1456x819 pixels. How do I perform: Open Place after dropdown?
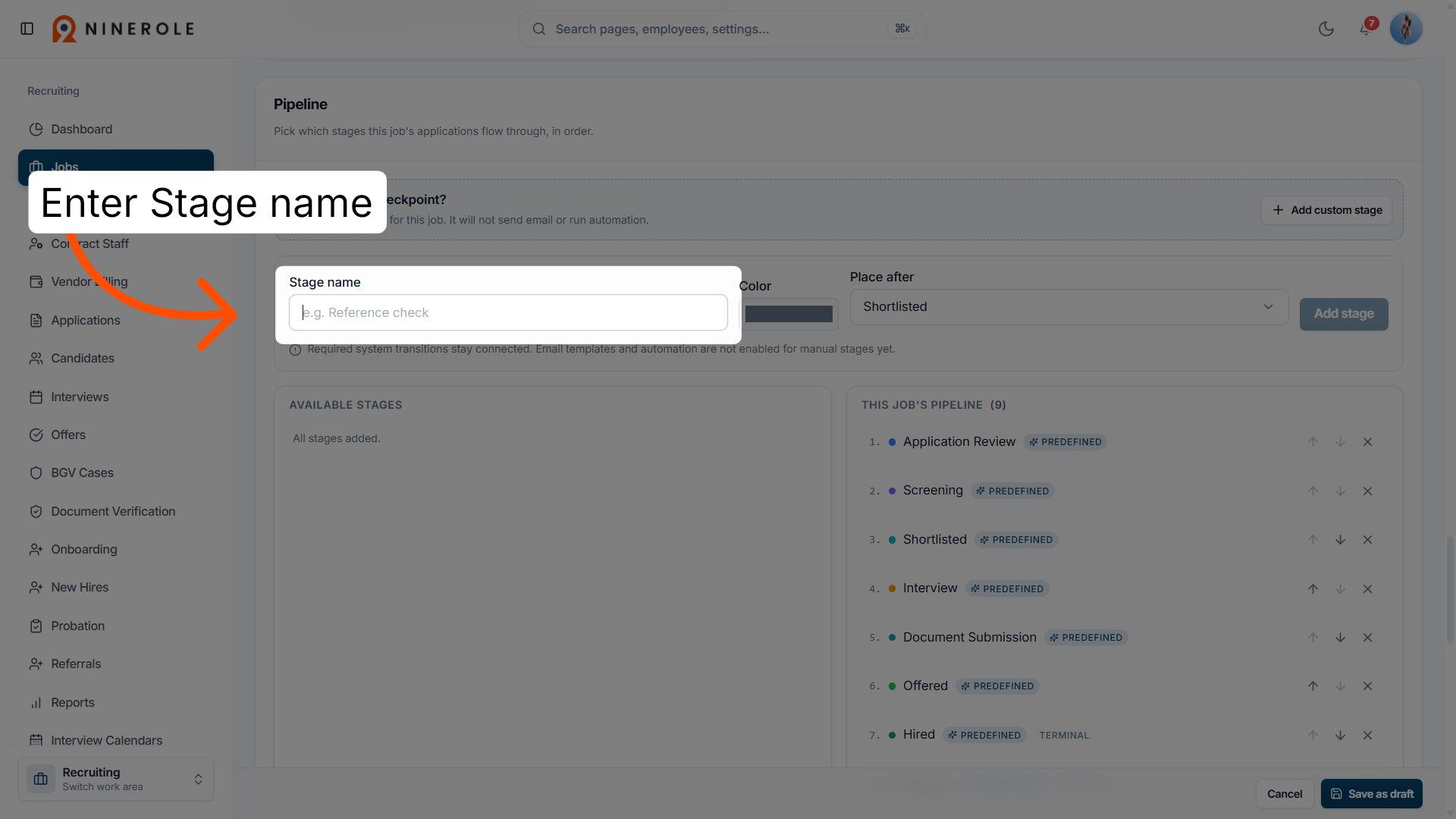tap(1069, 307)
